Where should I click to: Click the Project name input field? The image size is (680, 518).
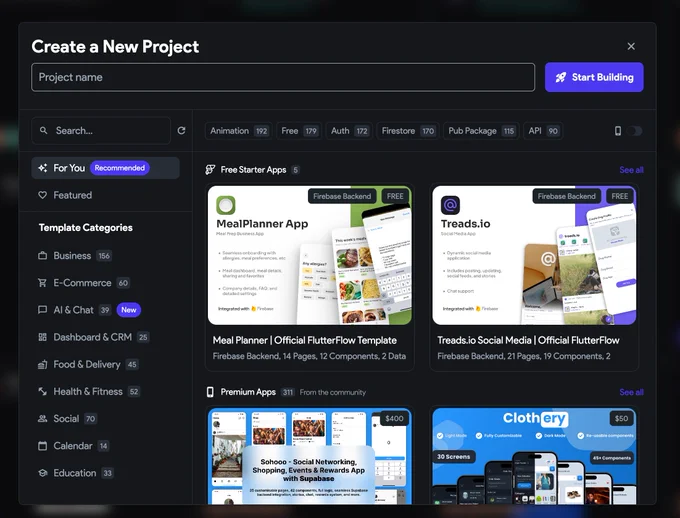(x=283, y=77)
